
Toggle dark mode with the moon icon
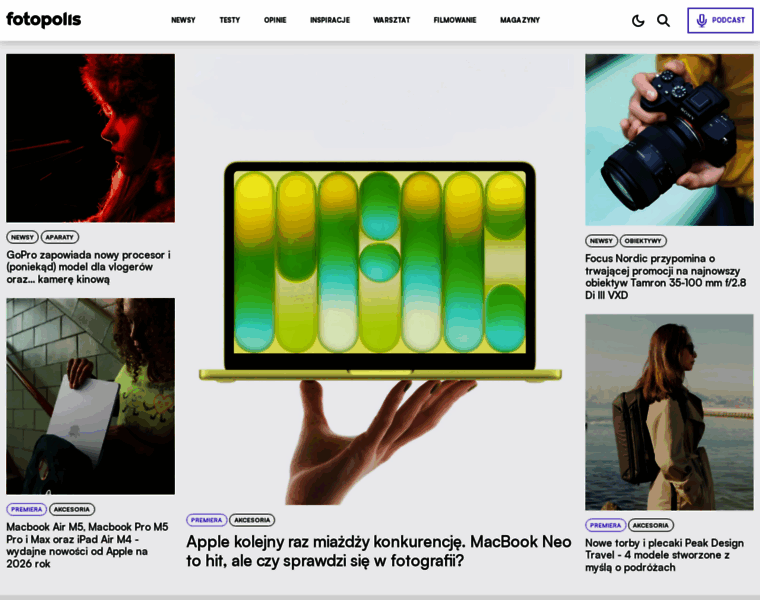pos(638,20)
